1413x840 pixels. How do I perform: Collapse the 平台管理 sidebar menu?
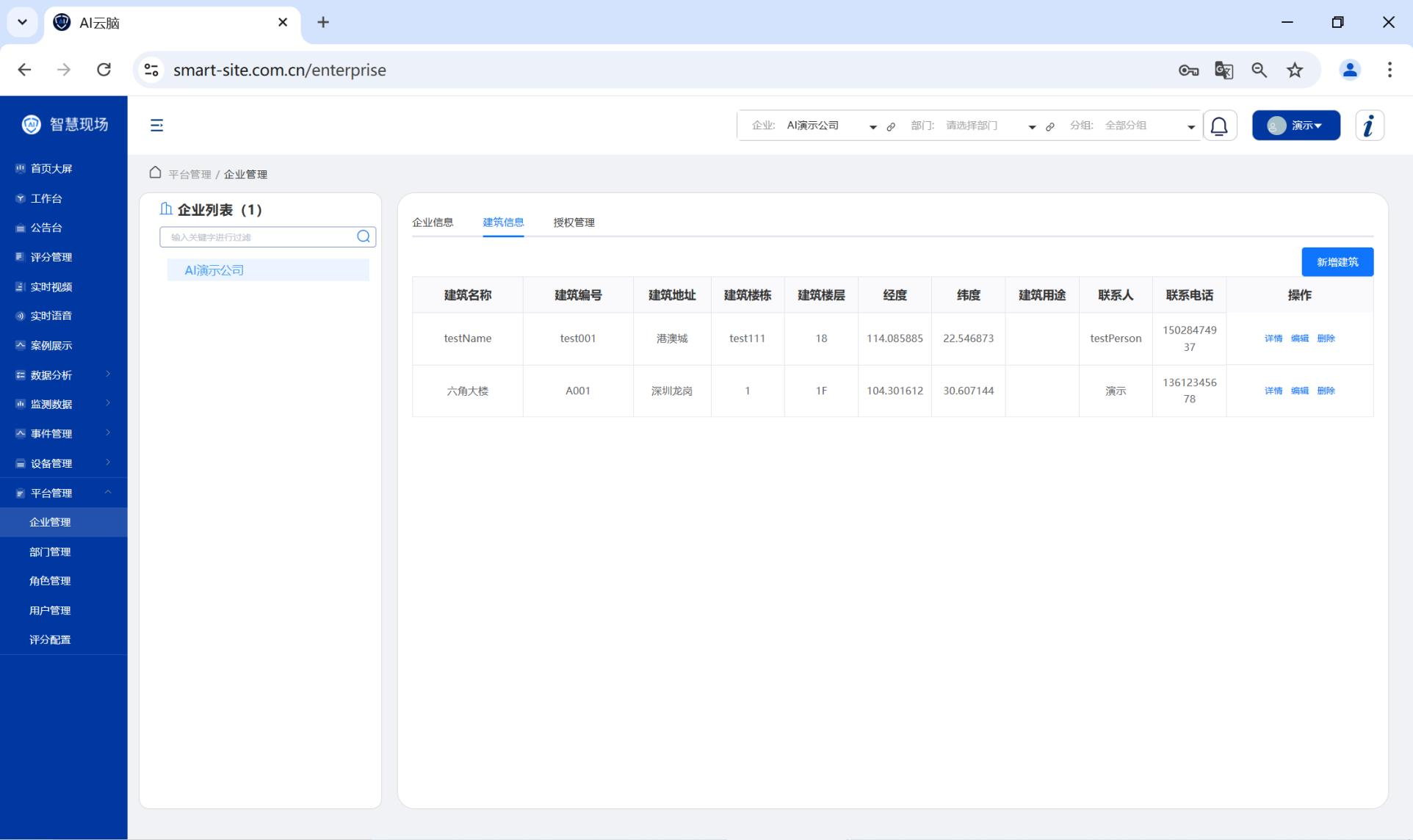pos(63,493)
